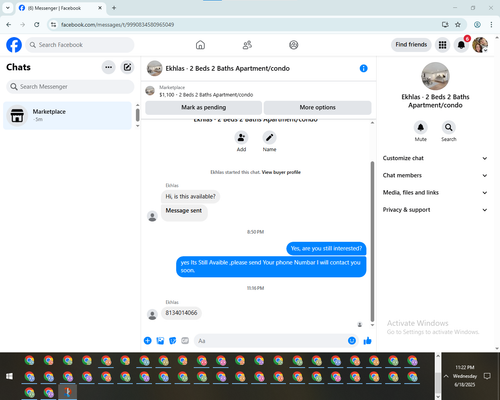The width and height of the screenshot is (500, 400).
Task: Mute conversation with the bell icon
Action: (x=421, y=127)
